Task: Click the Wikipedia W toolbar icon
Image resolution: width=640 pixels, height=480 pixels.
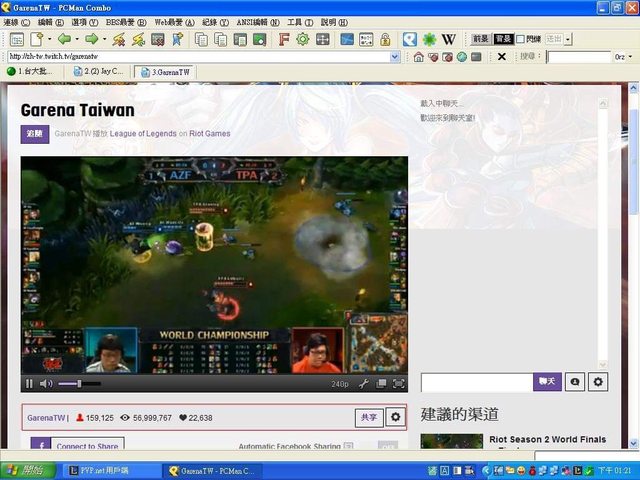Action: (x=449, y=39)
